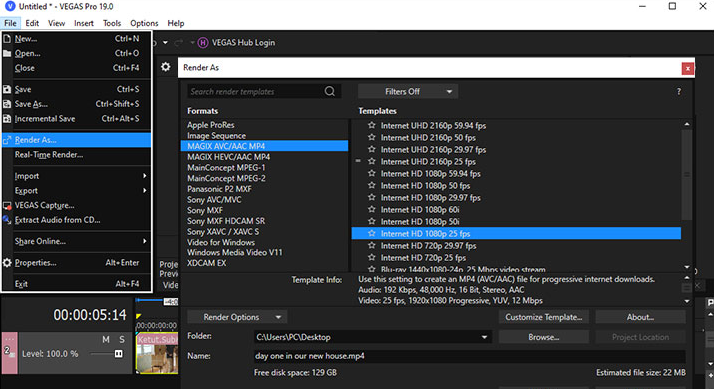Star the Internet HD 720p 29.97 fps template
This screenshot has width=714, height=389.
pos(372,246)
